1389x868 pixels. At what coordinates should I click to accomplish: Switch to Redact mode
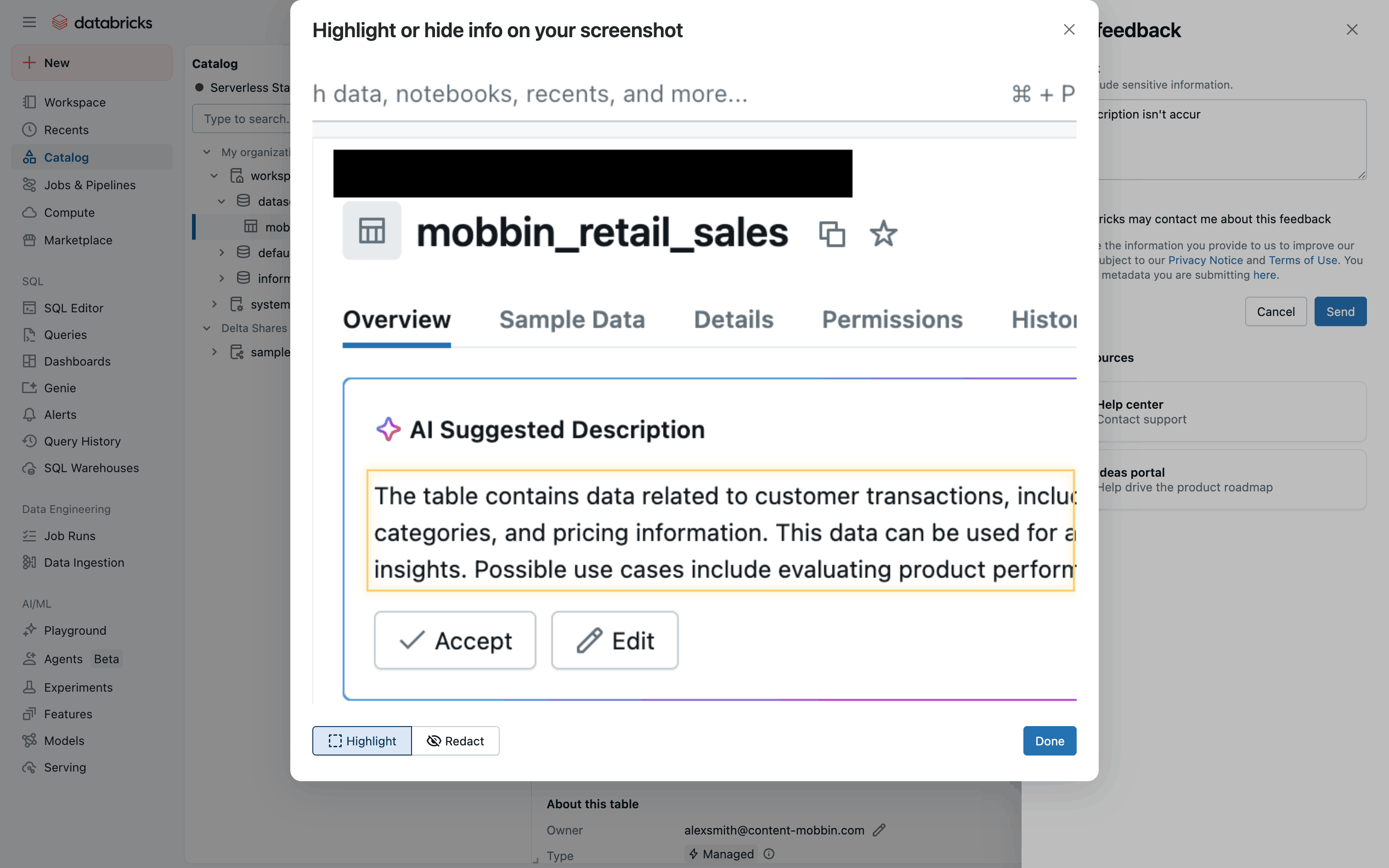456,741
